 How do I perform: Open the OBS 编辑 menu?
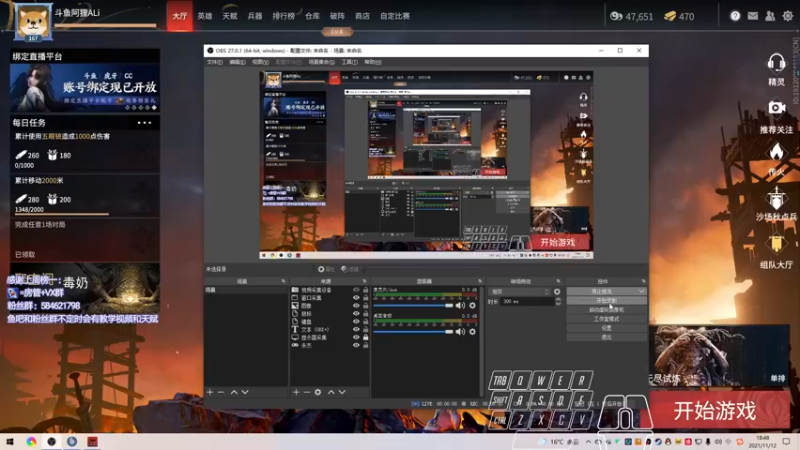(237, 62)
